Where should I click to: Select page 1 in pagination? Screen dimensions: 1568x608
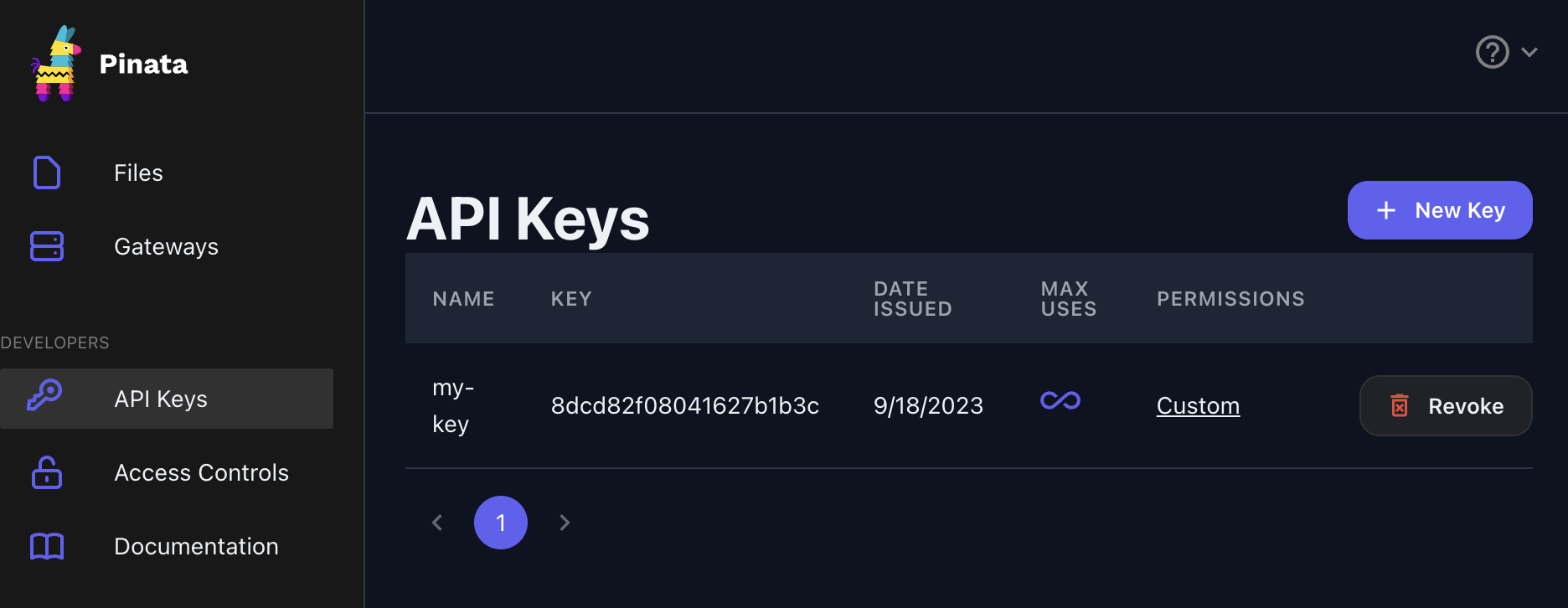tap(501, 522)
